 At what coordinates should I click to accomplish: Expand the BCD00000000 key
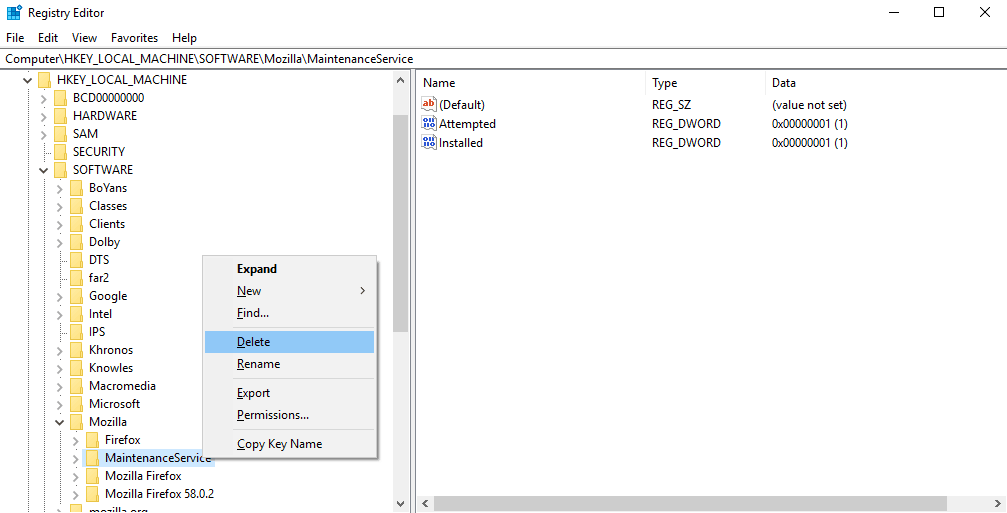tap(44, 98)
